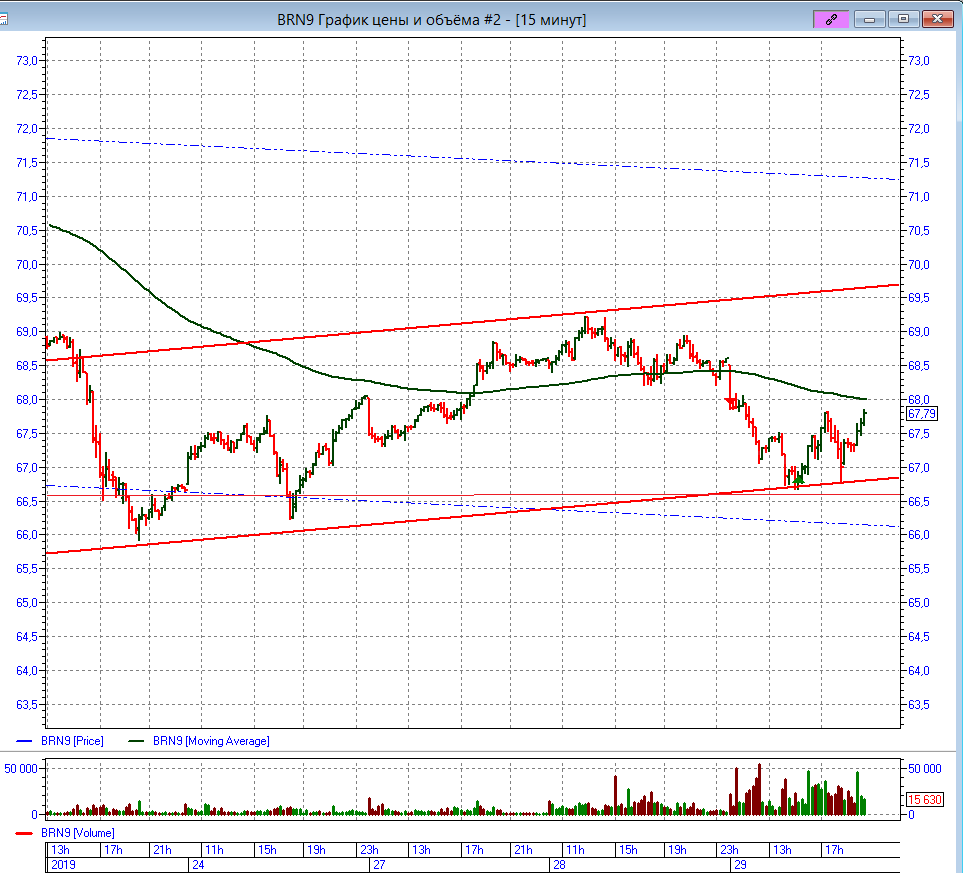
Task: Click the date 29 on the time axis
Action: [740, 864]
